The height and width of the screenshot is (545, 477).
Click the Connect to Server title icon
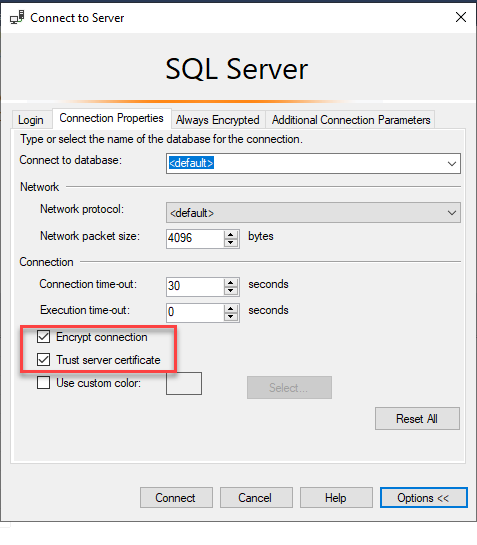tap(17, 17)
